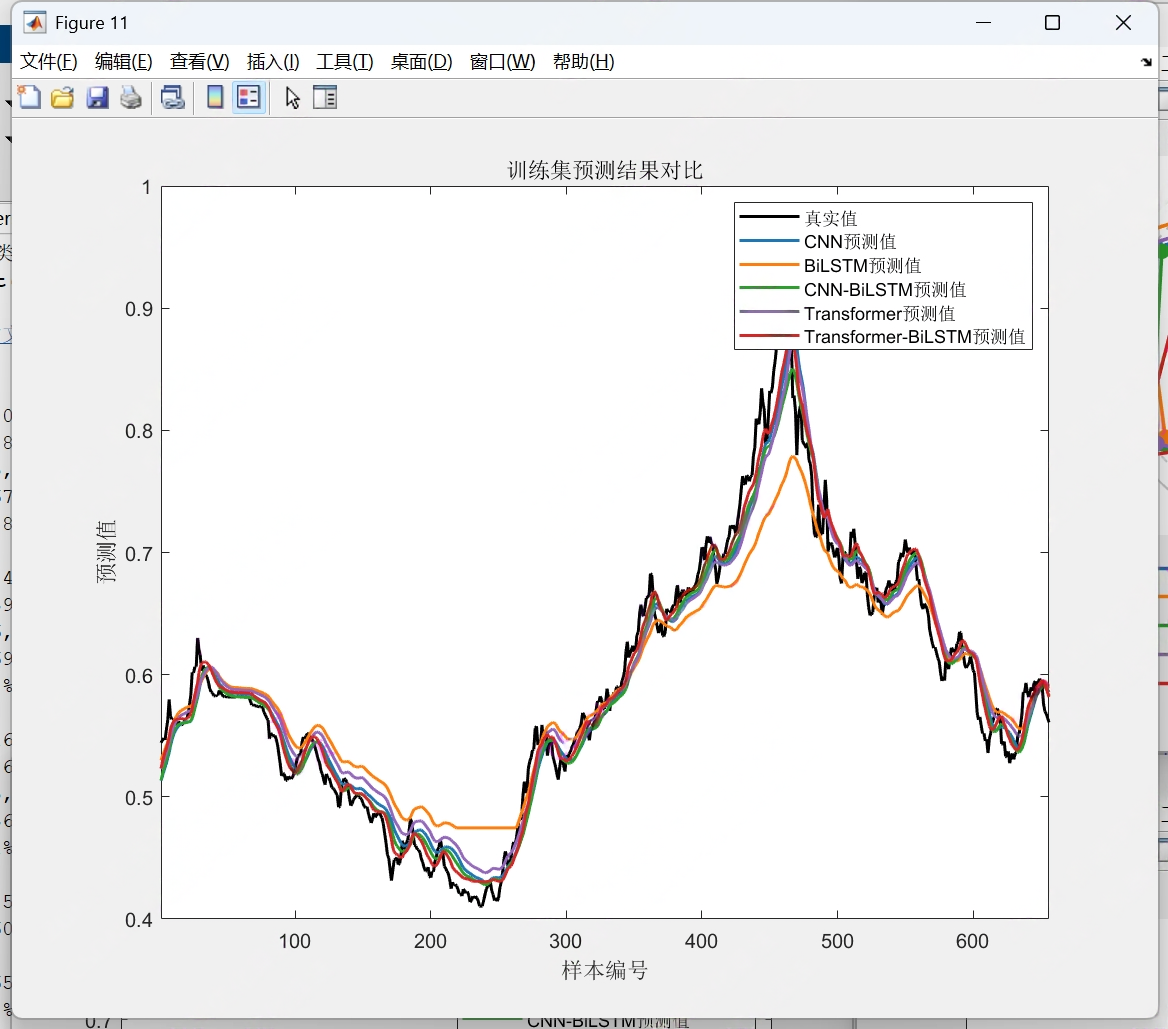This screenshot has height=1029, width=1168.
Task: Click the MATLAB logo in title bar
Action: pyautogui.click(x=34, y=23)
